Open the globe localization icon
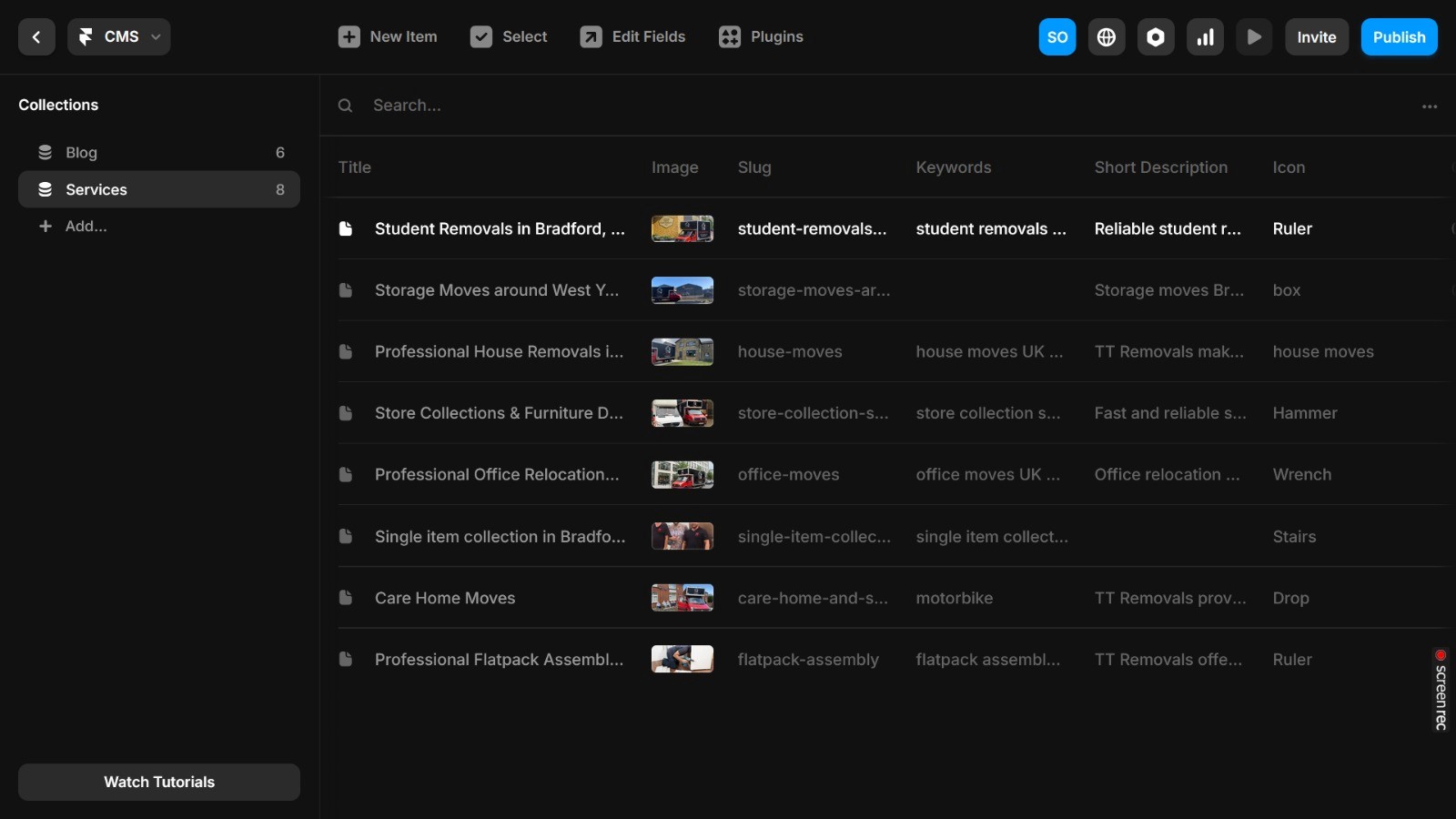The image size is (1456, 819). (x=1107, y=37)
